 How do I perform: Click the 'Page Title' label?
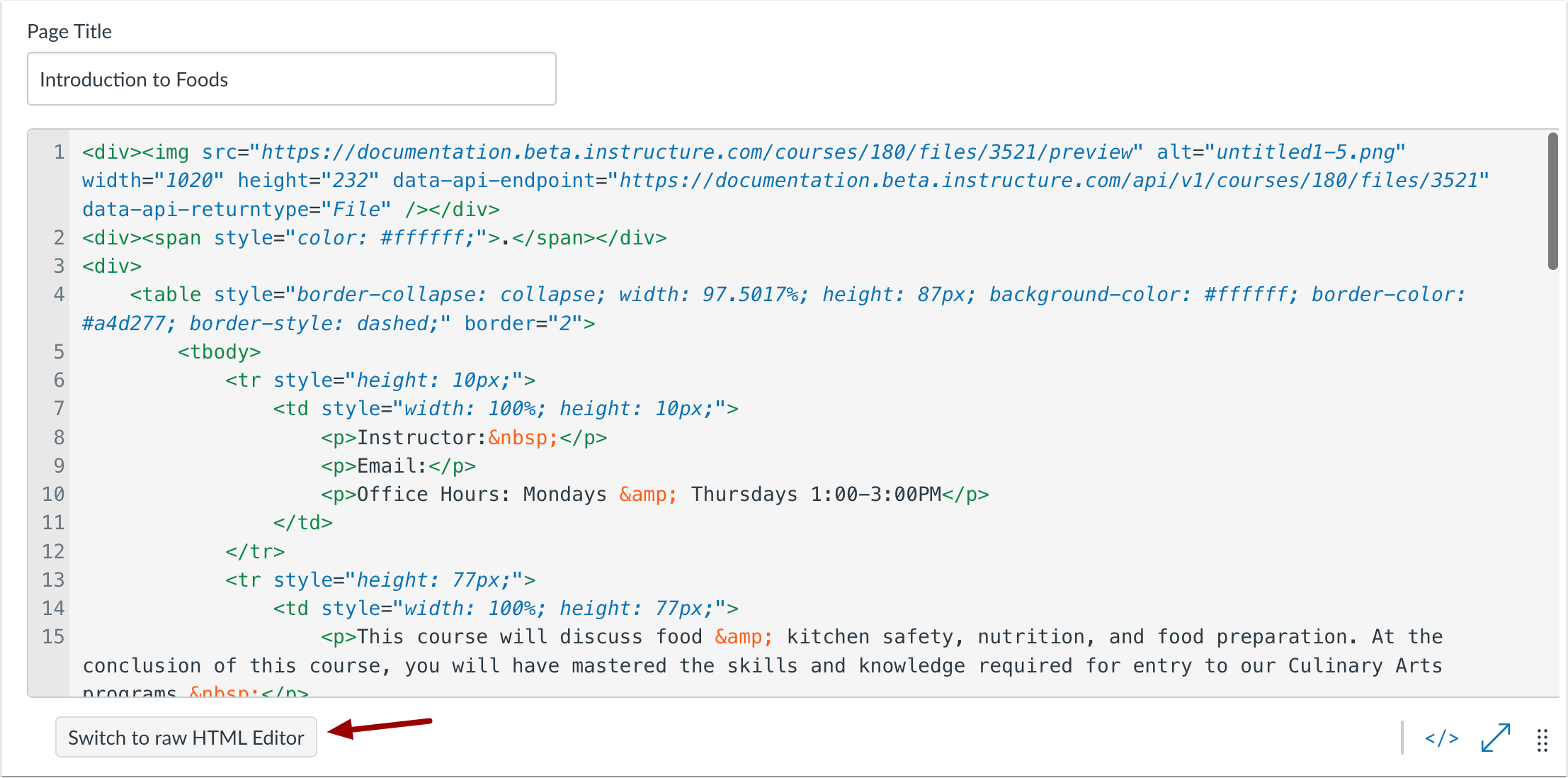coord(69,31)
